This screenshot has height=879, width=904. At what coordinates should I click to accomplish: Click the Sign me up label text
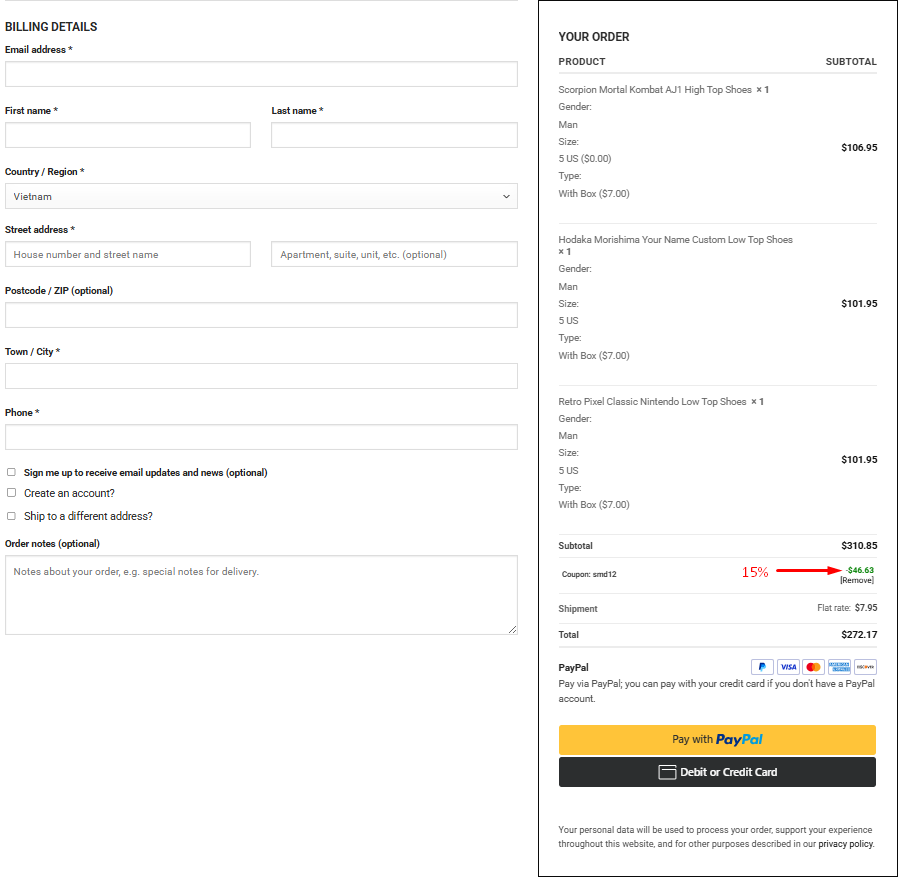click(145, 473)
